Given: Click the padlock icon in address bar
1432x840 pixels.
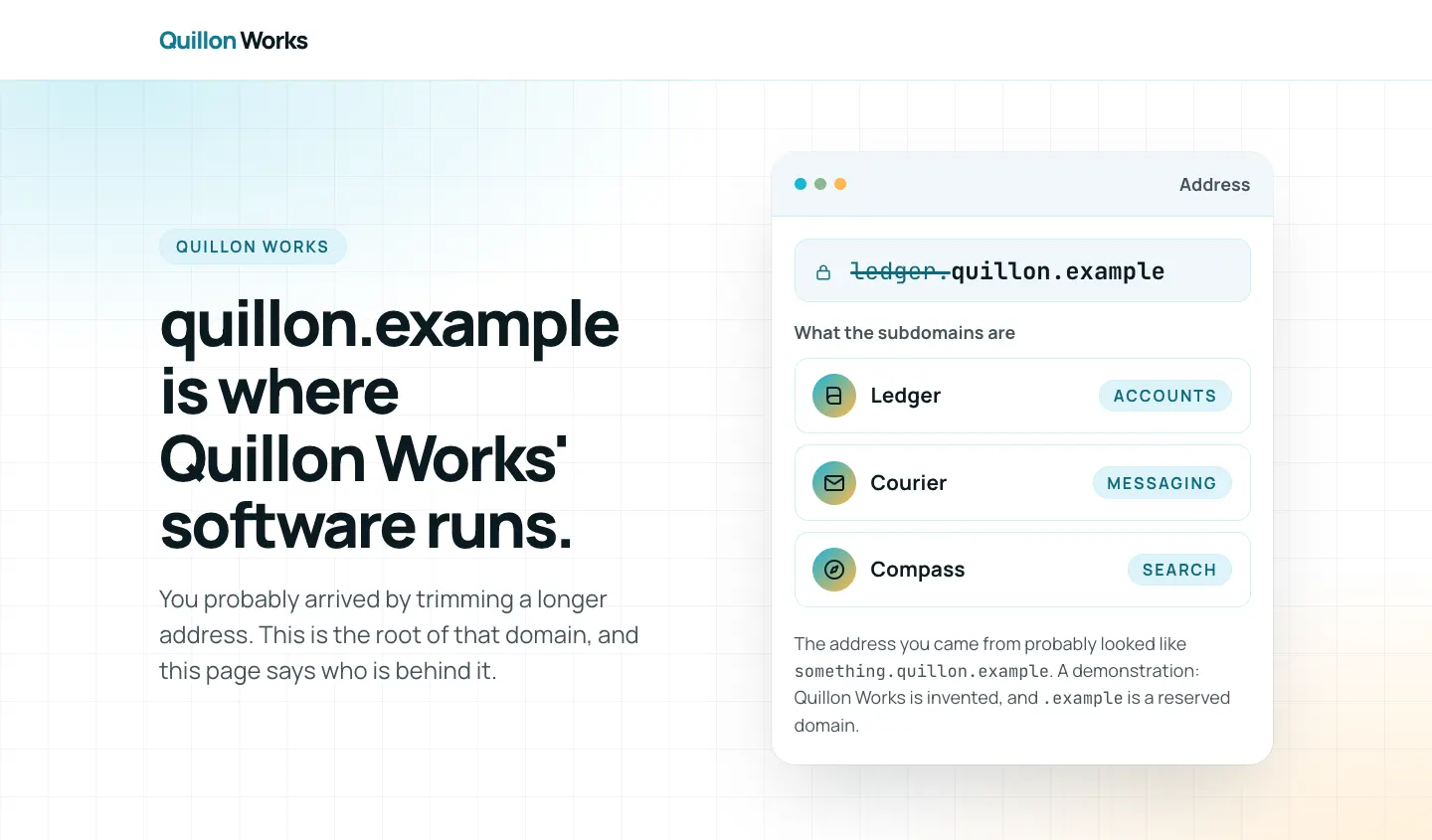Looking at the screenshot, I should point(823,271).
